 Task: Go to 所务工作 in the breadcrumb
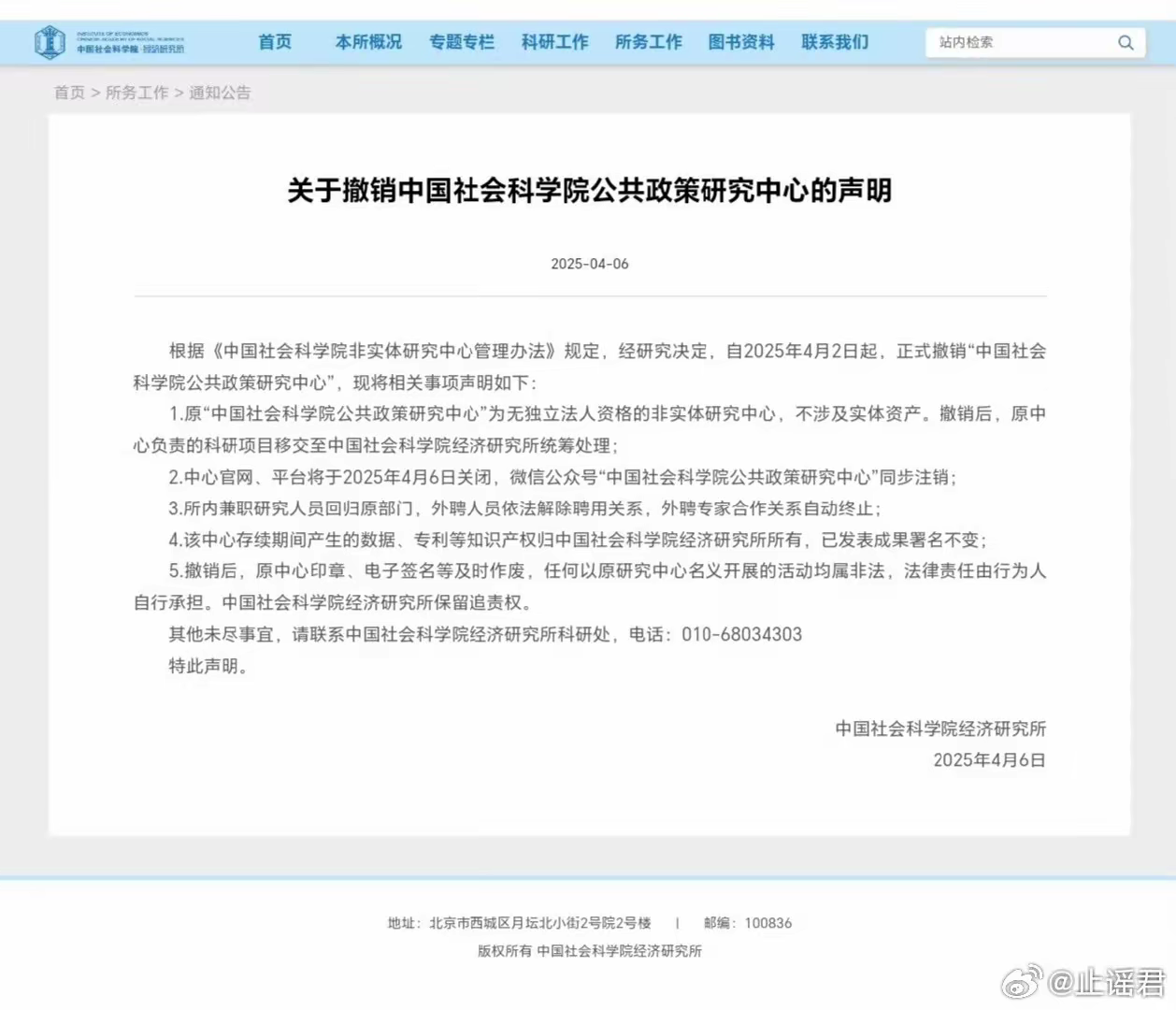pyautogui.click(x=137, y=93)
